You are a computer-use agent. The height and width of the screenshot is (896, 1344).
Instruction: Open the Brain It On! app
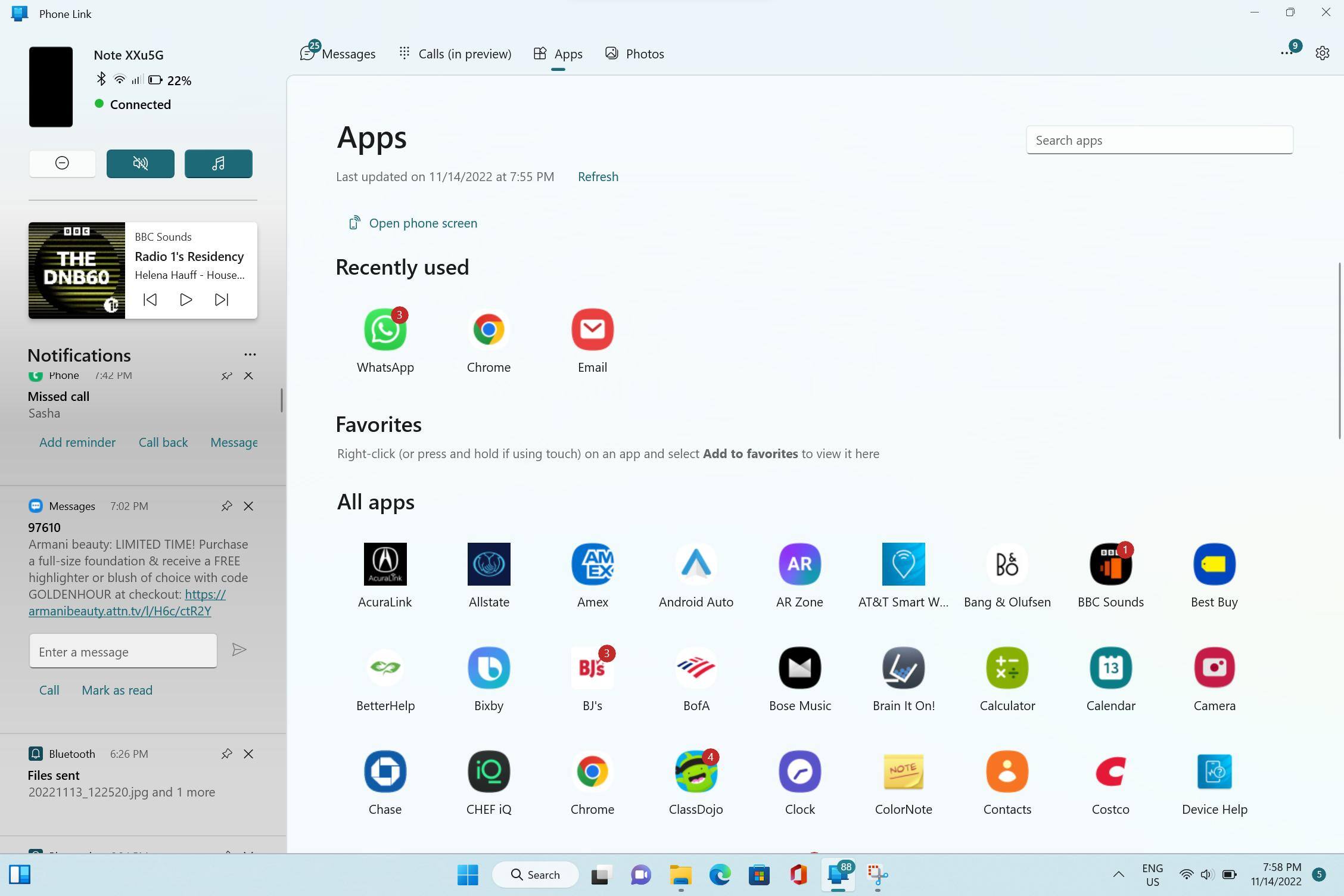pos(903,668)
